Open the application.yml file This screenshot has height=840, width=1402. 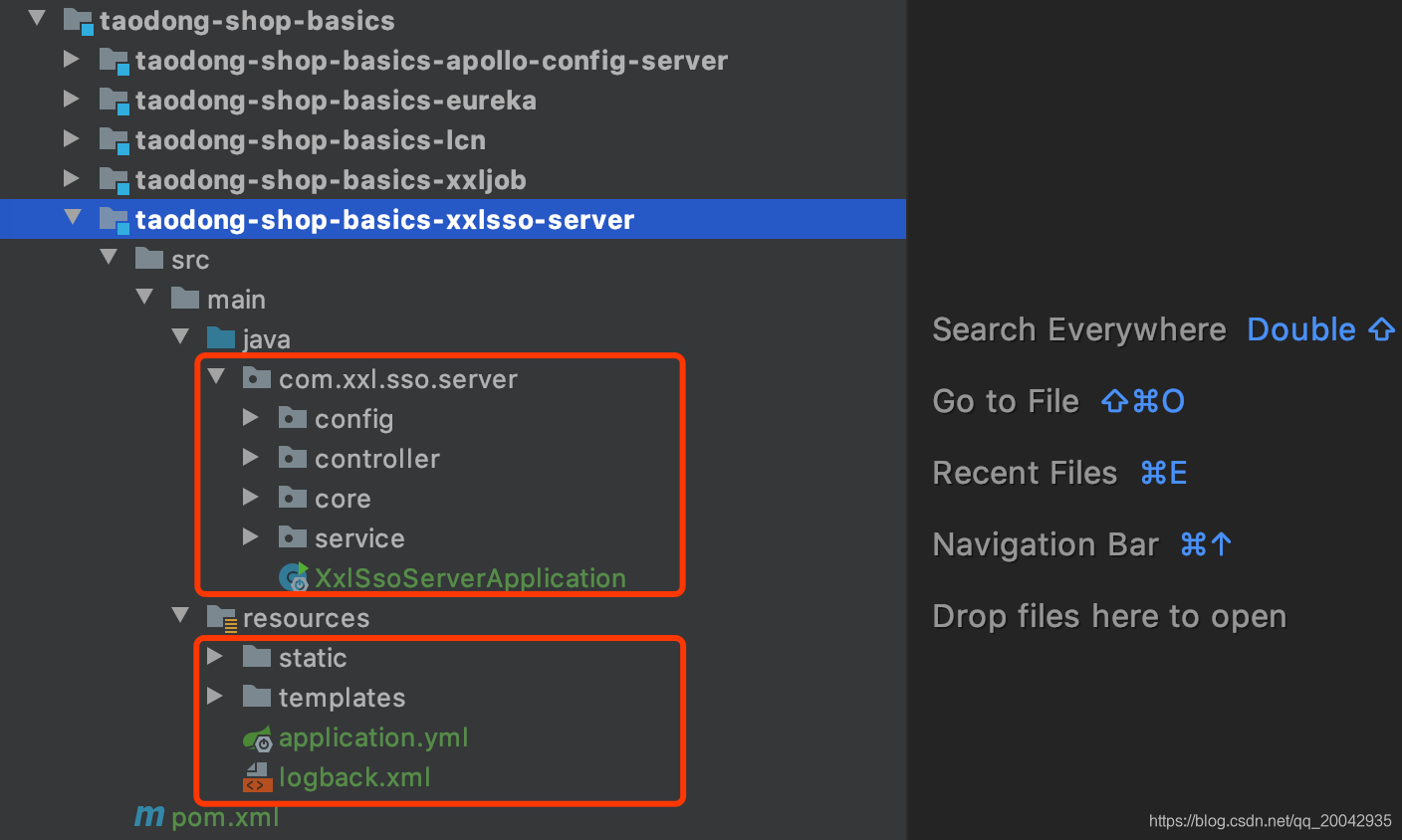click(373, 738)
